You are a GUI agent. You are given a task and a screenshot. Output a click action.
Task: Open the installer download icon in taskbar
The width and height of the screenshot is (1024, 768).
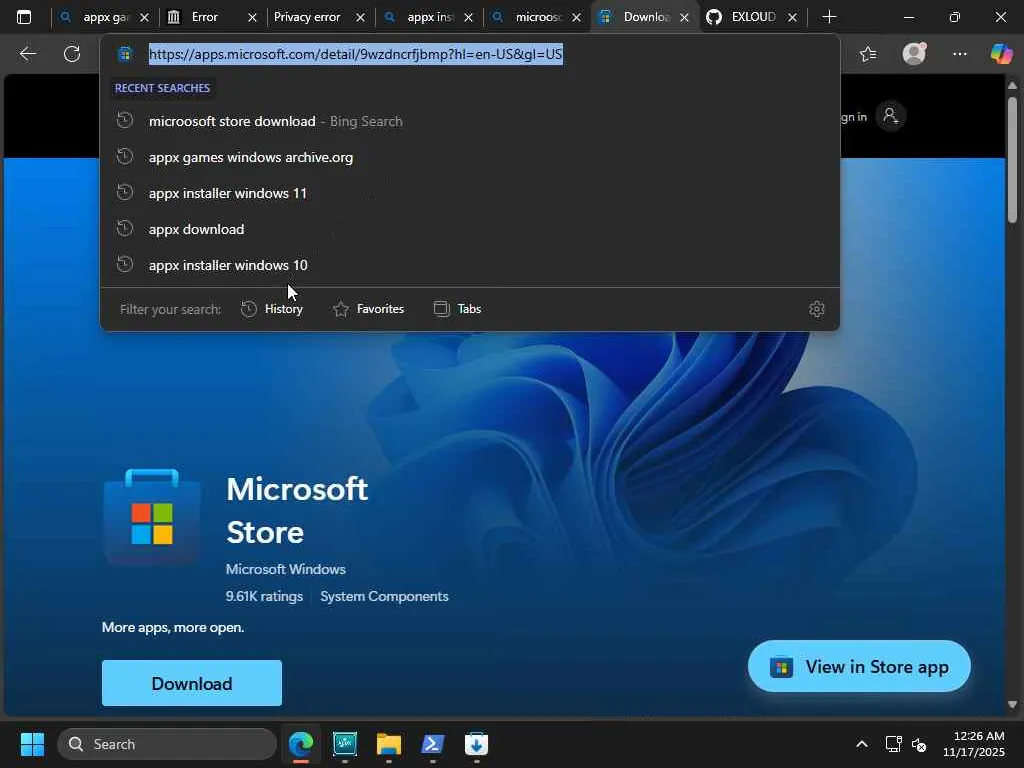476,744
